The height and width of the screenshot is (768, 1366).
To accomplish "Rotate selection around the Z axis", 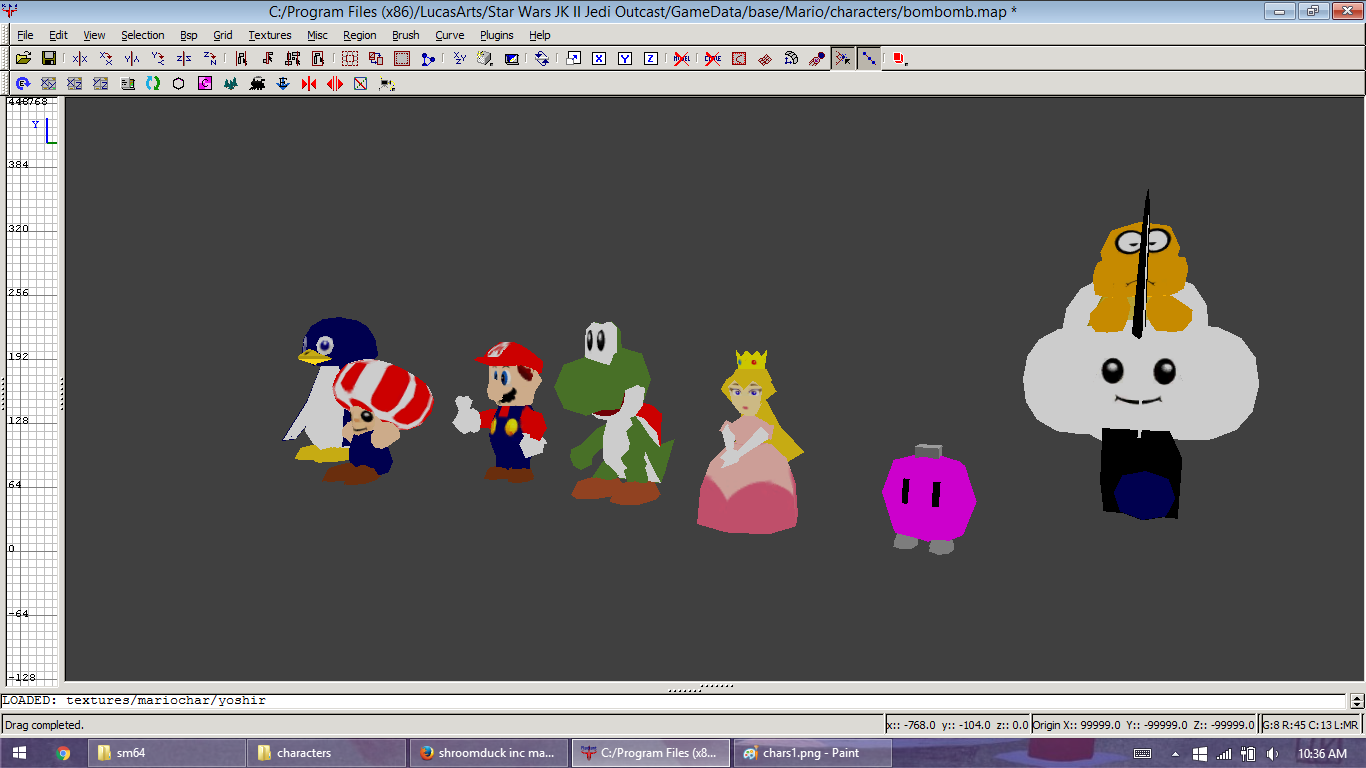I will coord(210,59).
